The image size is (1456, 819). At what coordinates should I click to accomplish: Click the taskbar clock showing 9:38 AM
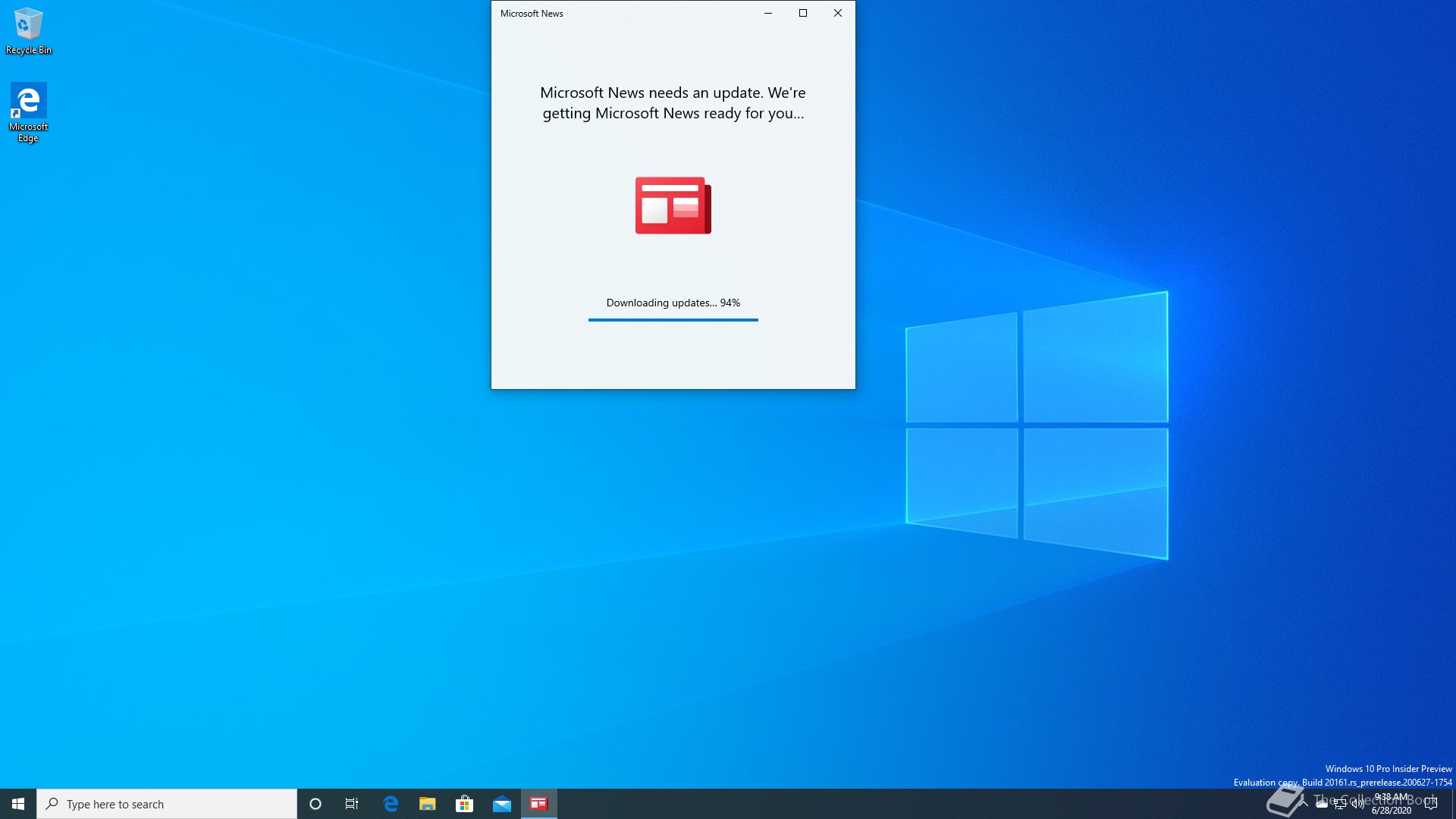tap(1391, 804)
